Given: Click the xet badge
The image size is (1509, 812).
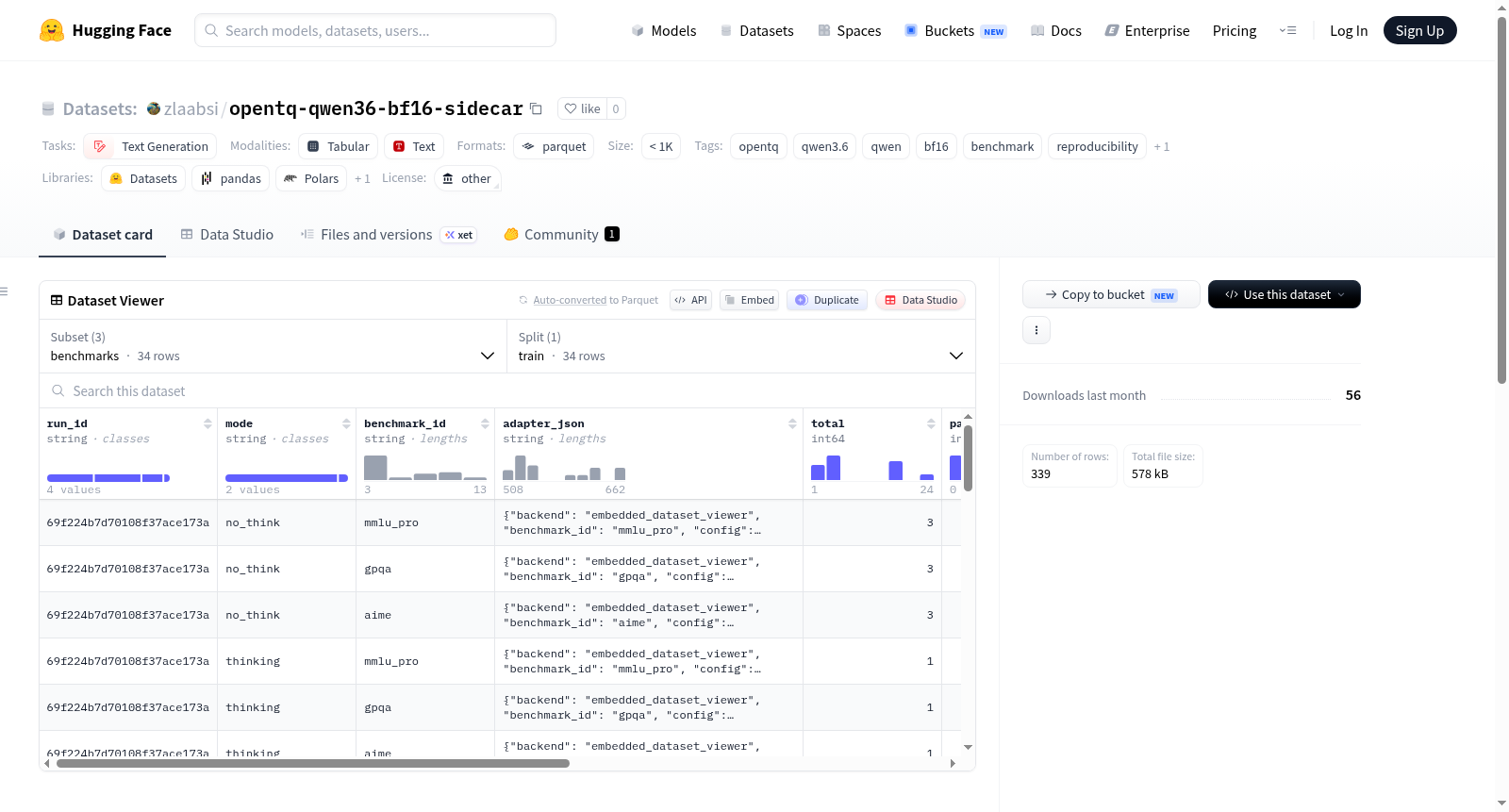Looking at the screenshot, I should [459, 235].
